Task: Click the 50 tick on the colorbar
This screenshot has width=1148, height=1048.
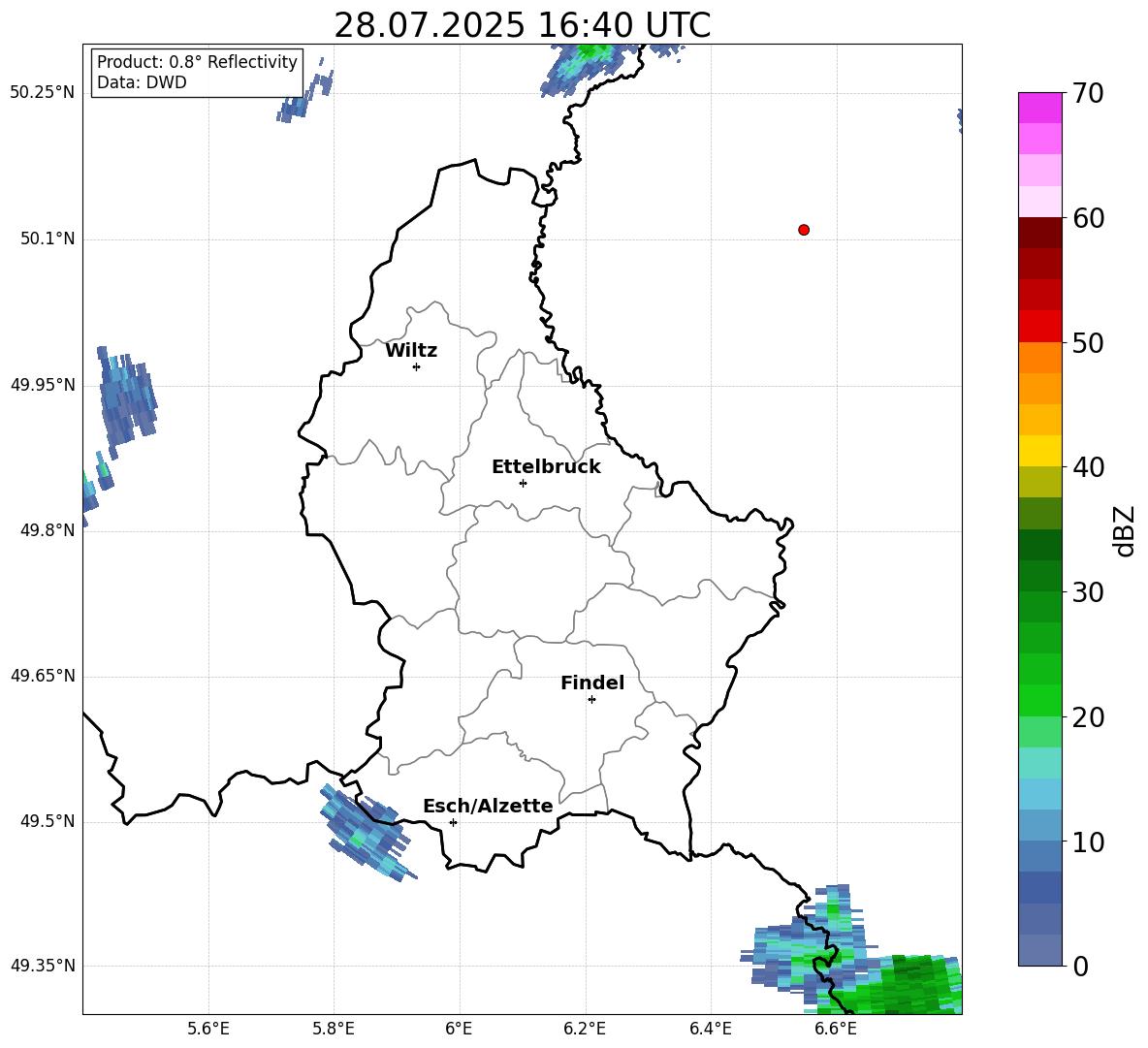Action: click(1088, 343)
